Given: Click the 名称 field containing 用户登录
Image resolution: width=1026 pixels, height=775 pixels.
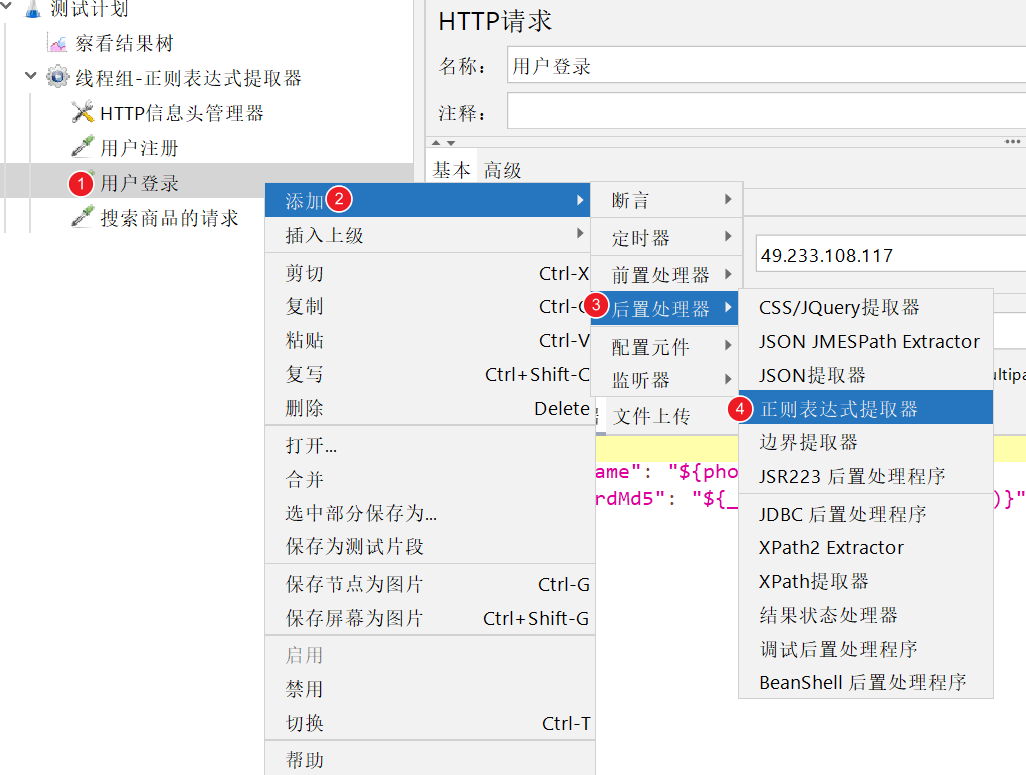Looking at the screenshot, I should coord(766,65).
